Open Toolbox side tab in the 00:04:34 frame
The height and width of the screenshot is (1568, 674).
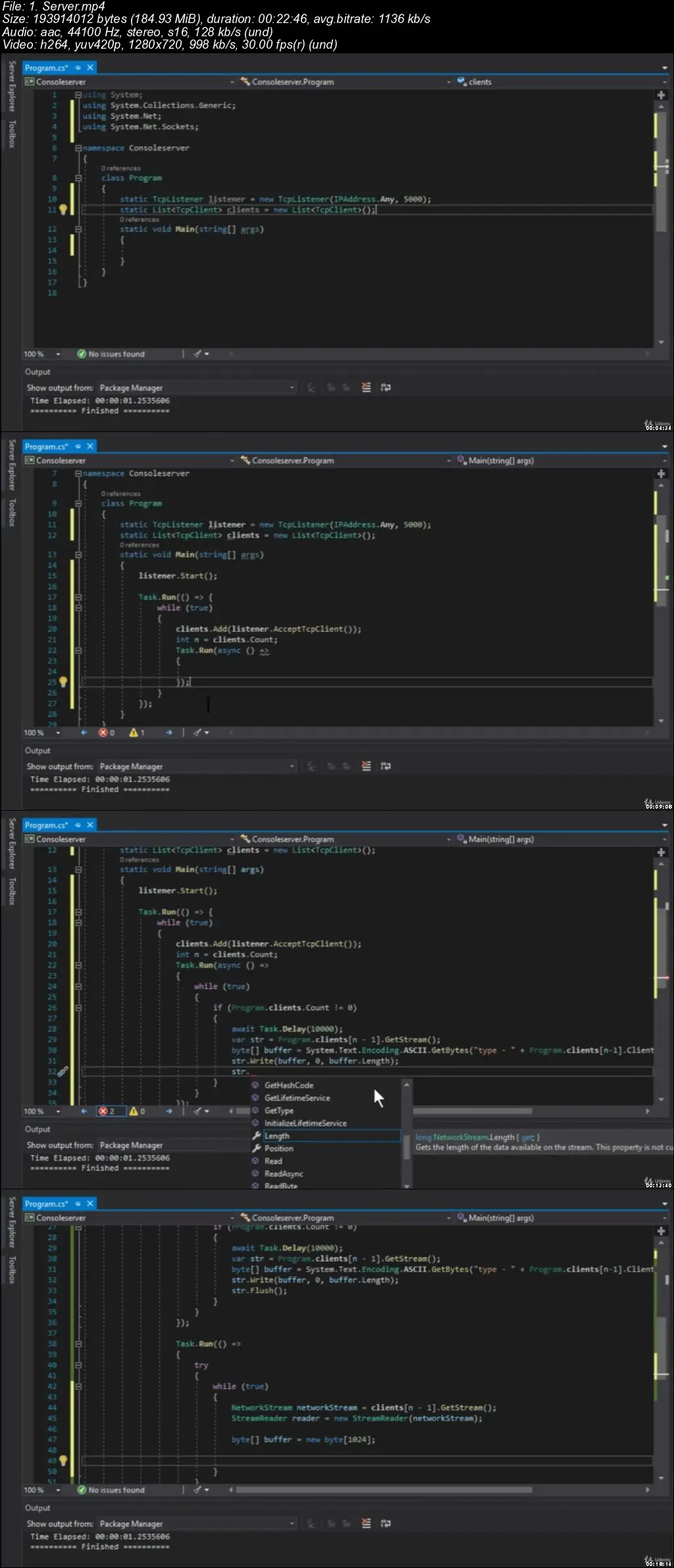(x=11, y=134)
